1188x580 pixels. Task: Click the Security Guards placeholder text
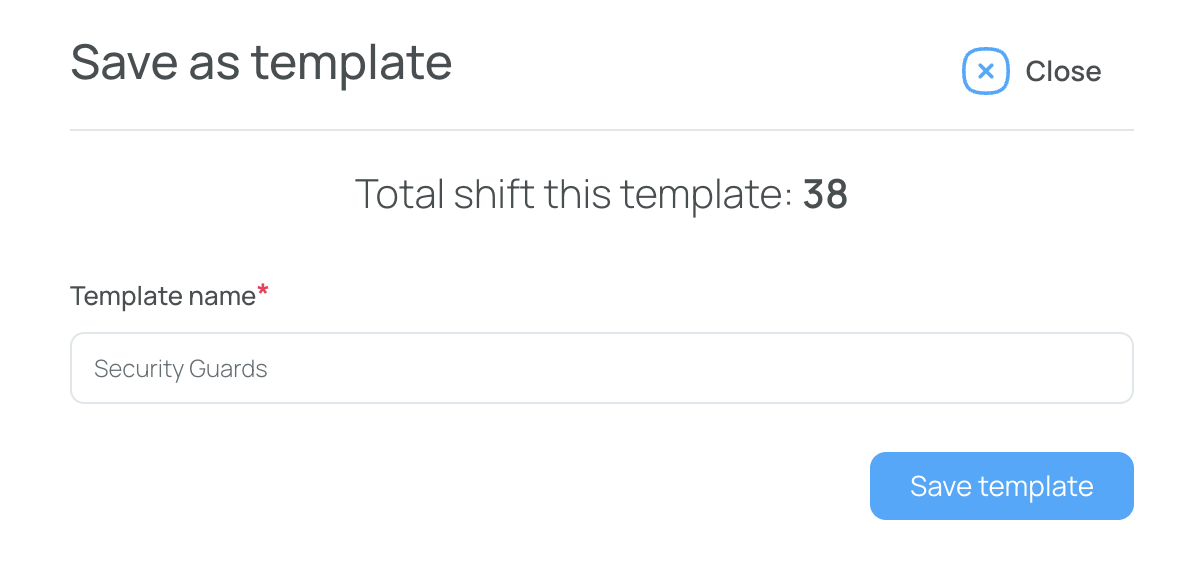(180, 369)
